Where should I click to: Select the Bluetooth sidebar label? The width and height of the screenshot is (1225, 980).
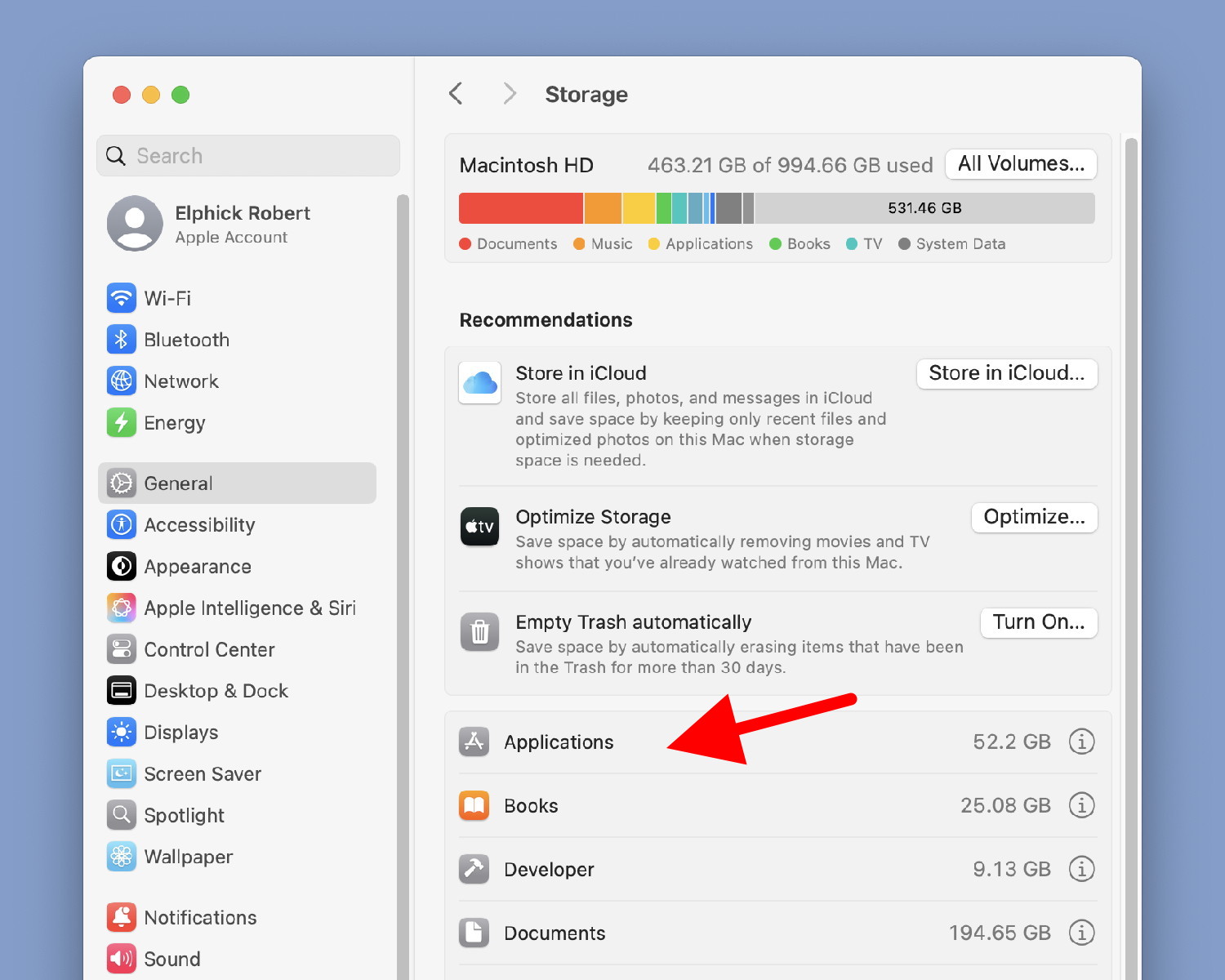[x=187, y=340]
